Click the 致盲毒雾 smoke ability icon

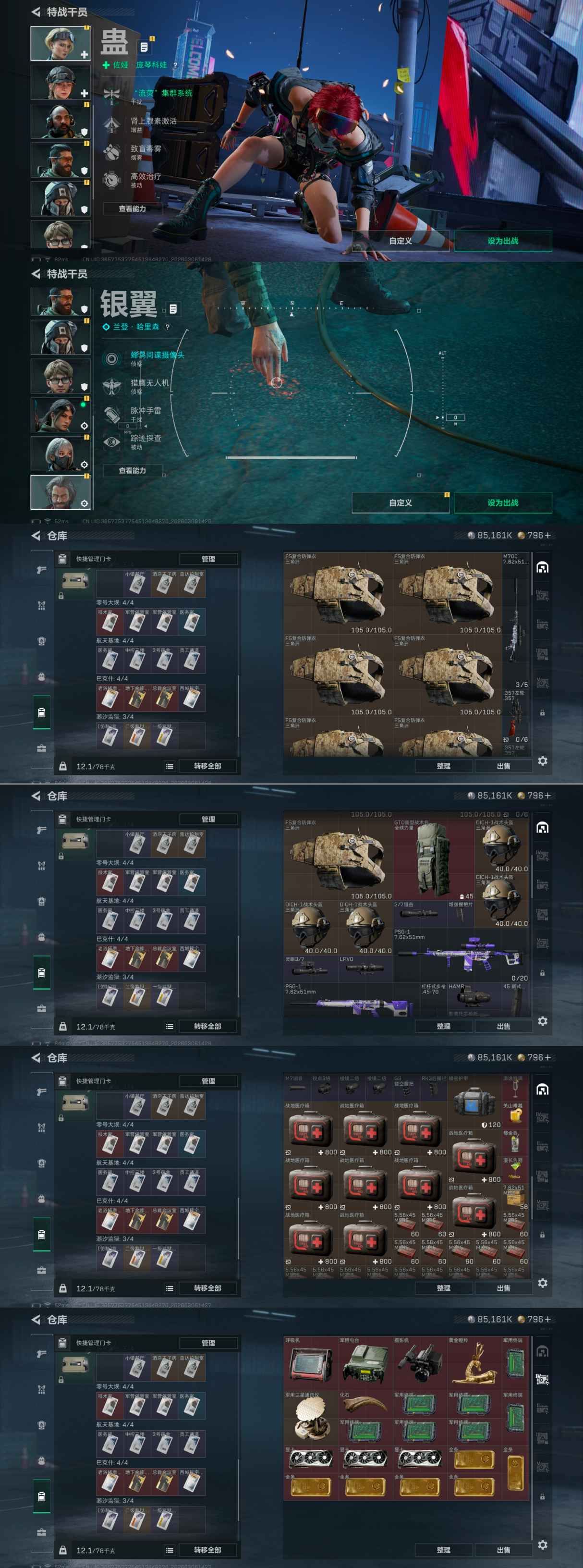[x=111, y=152]
